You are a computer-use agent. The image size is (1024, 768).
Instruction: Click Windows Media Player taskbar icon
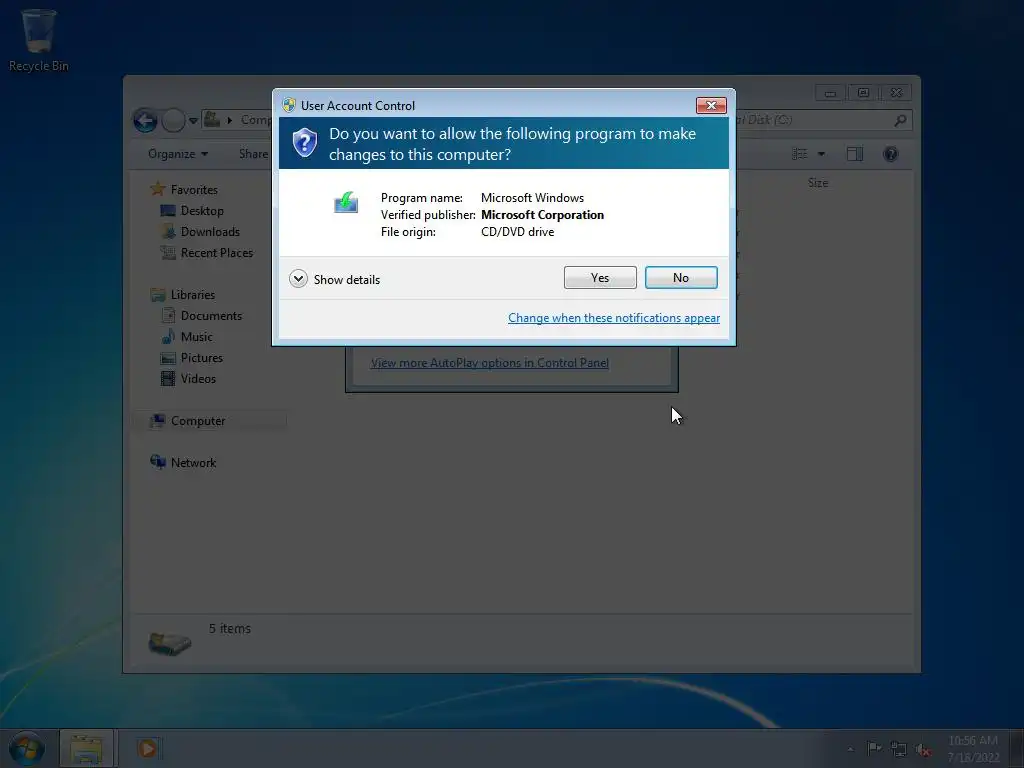tap(148, 748)
